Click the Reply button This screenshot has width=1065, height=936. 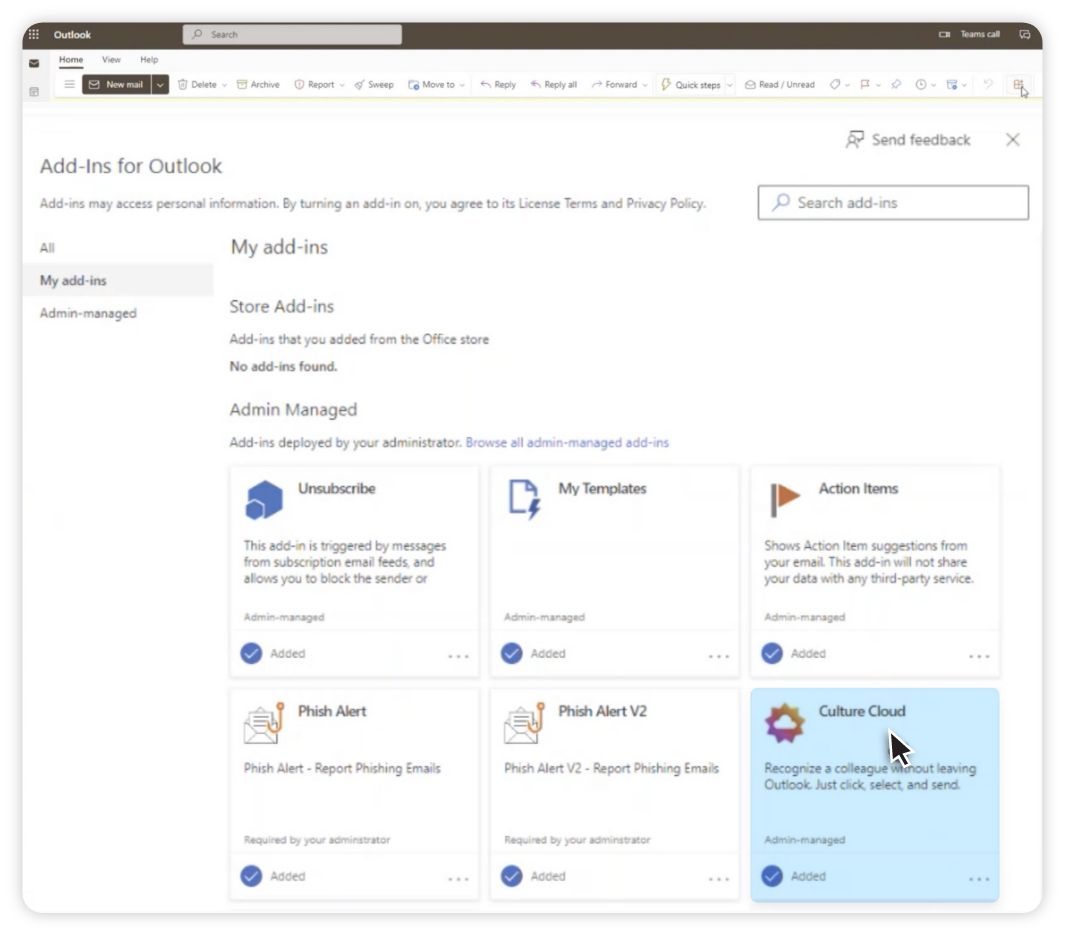[x=498, y=84]
